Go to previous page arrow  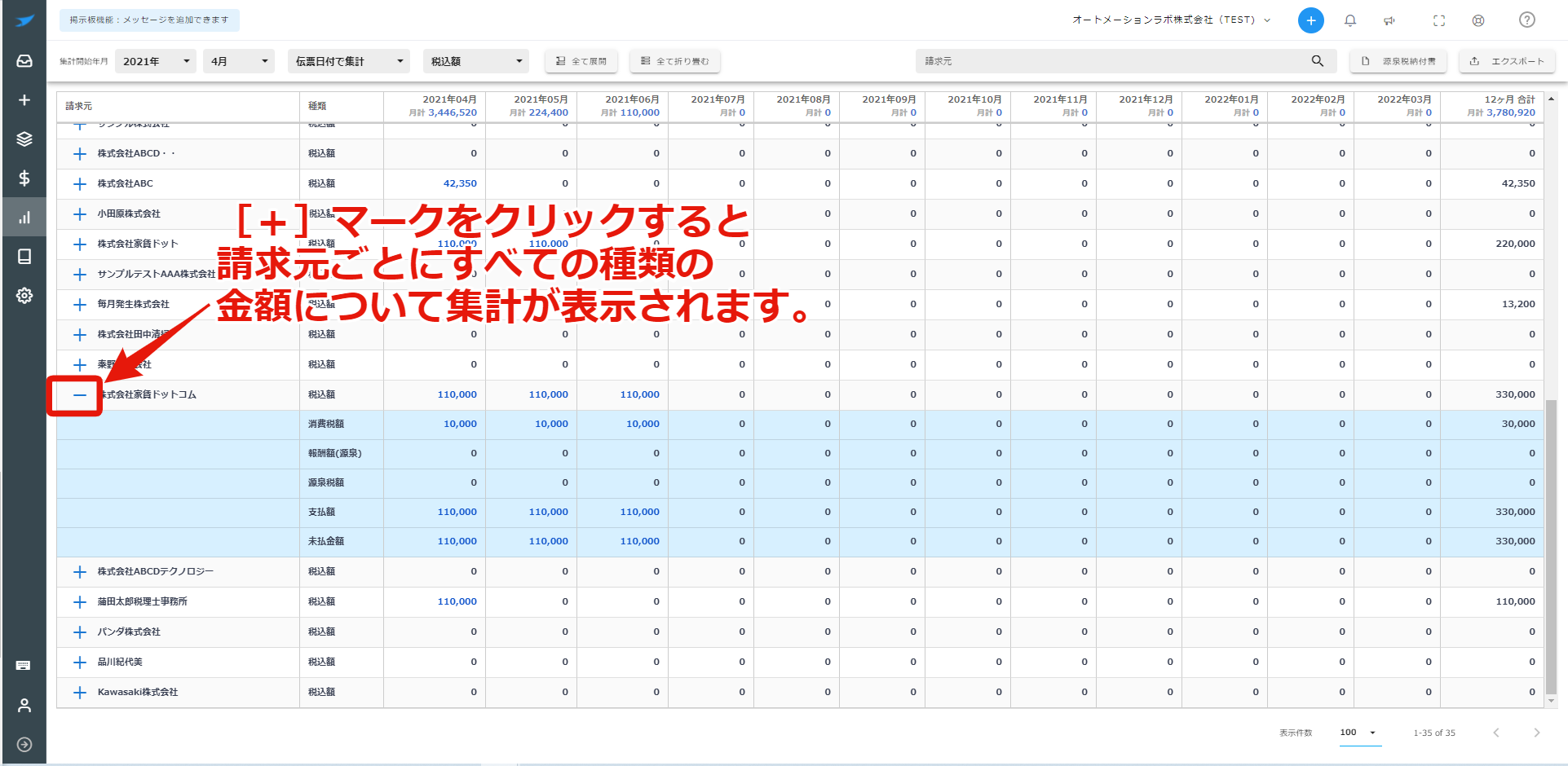point(1496,733)
